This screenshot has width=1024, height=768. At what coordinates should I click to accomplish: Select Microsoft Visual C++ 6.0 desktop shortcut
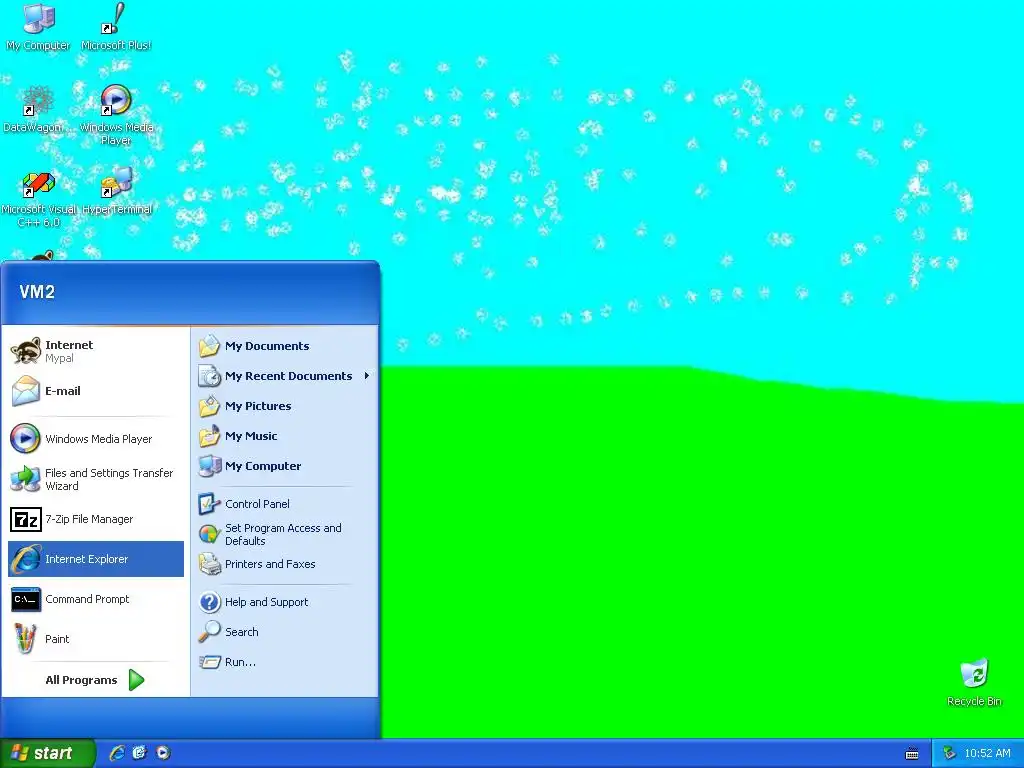(x=39, y=199)
